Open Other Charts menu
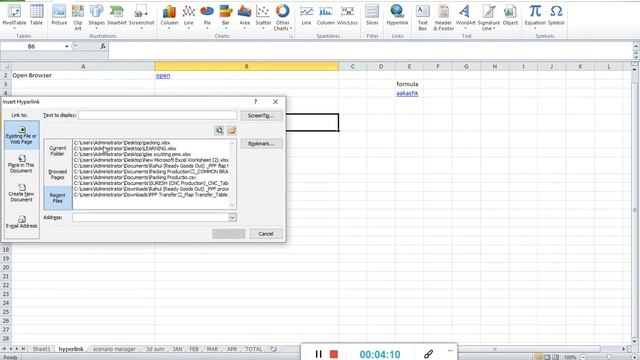Viewport: 640px width, 360px height. point(282,17)
